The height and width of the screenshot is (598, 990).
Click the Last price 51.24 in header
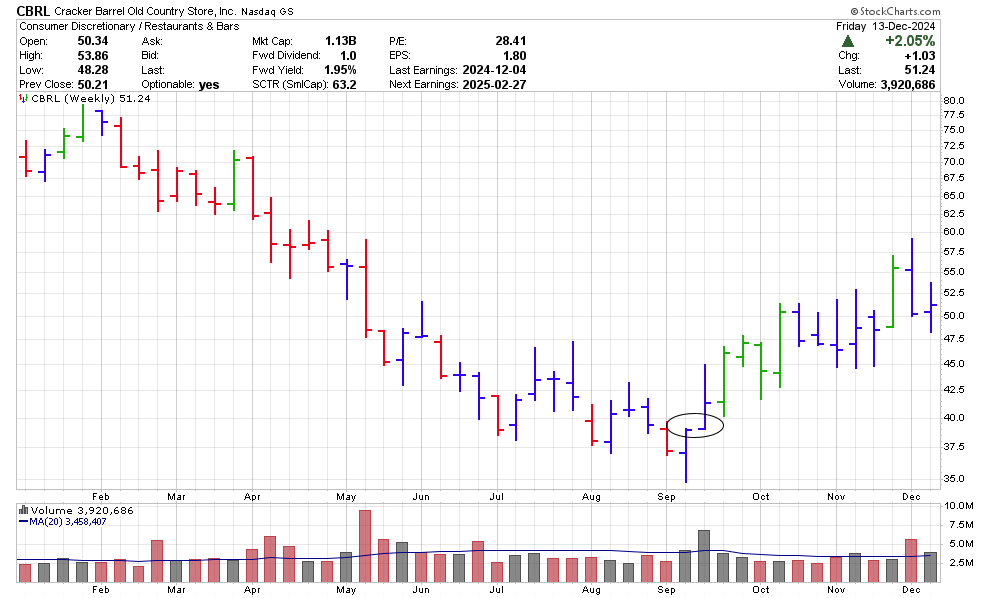(x=920, y=70)
